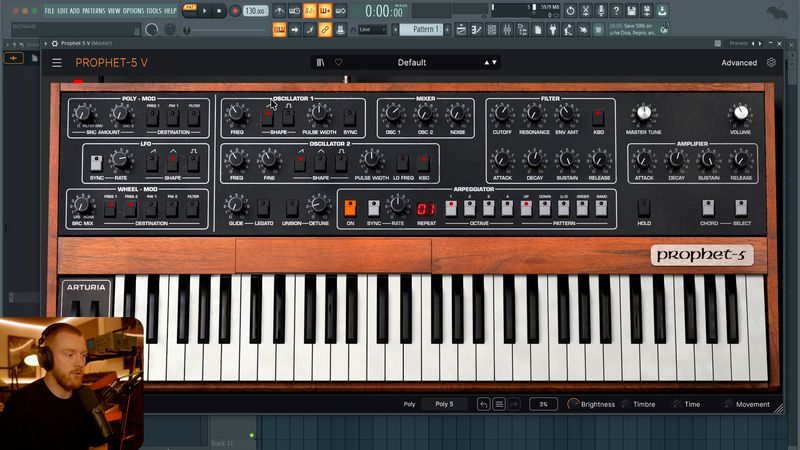Click the save project floppy icon

click(632, 11)
